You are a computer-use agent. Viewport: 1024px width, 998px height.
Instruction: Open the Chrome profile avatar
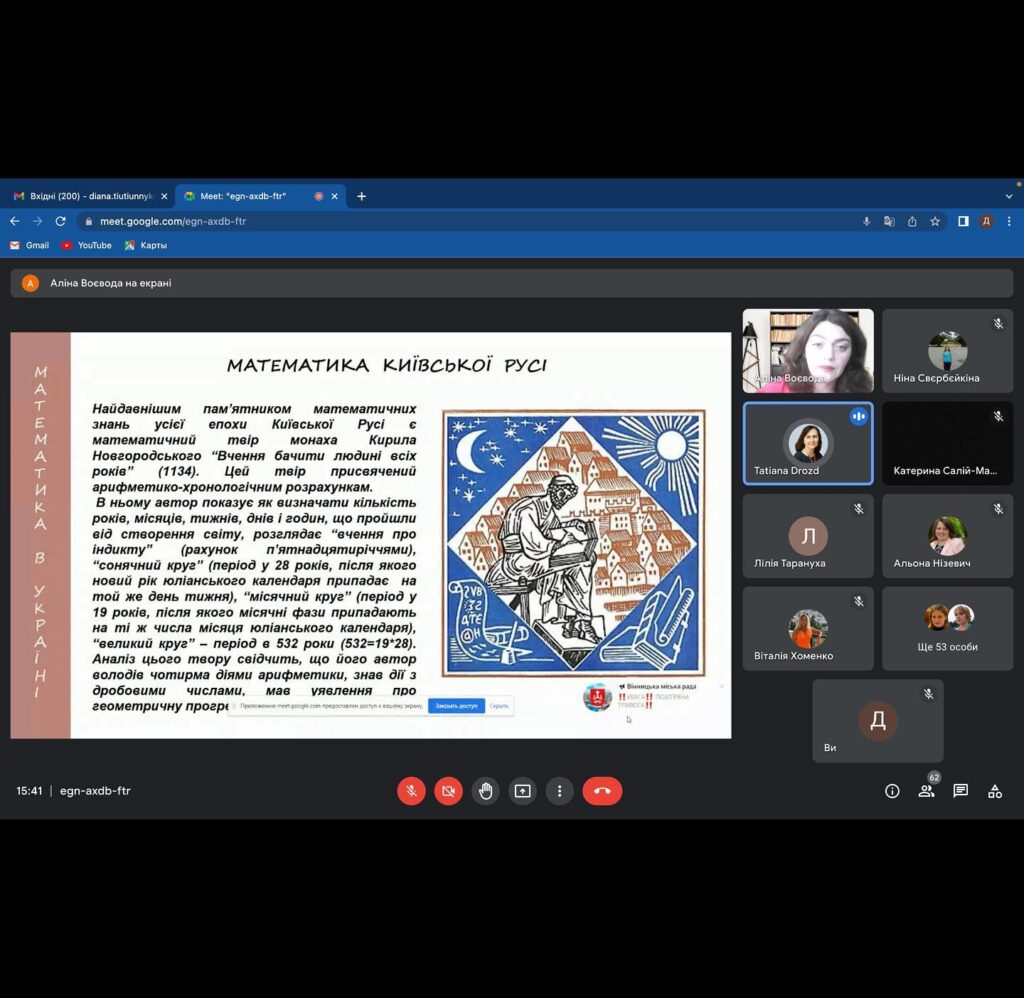coord(986,221)
